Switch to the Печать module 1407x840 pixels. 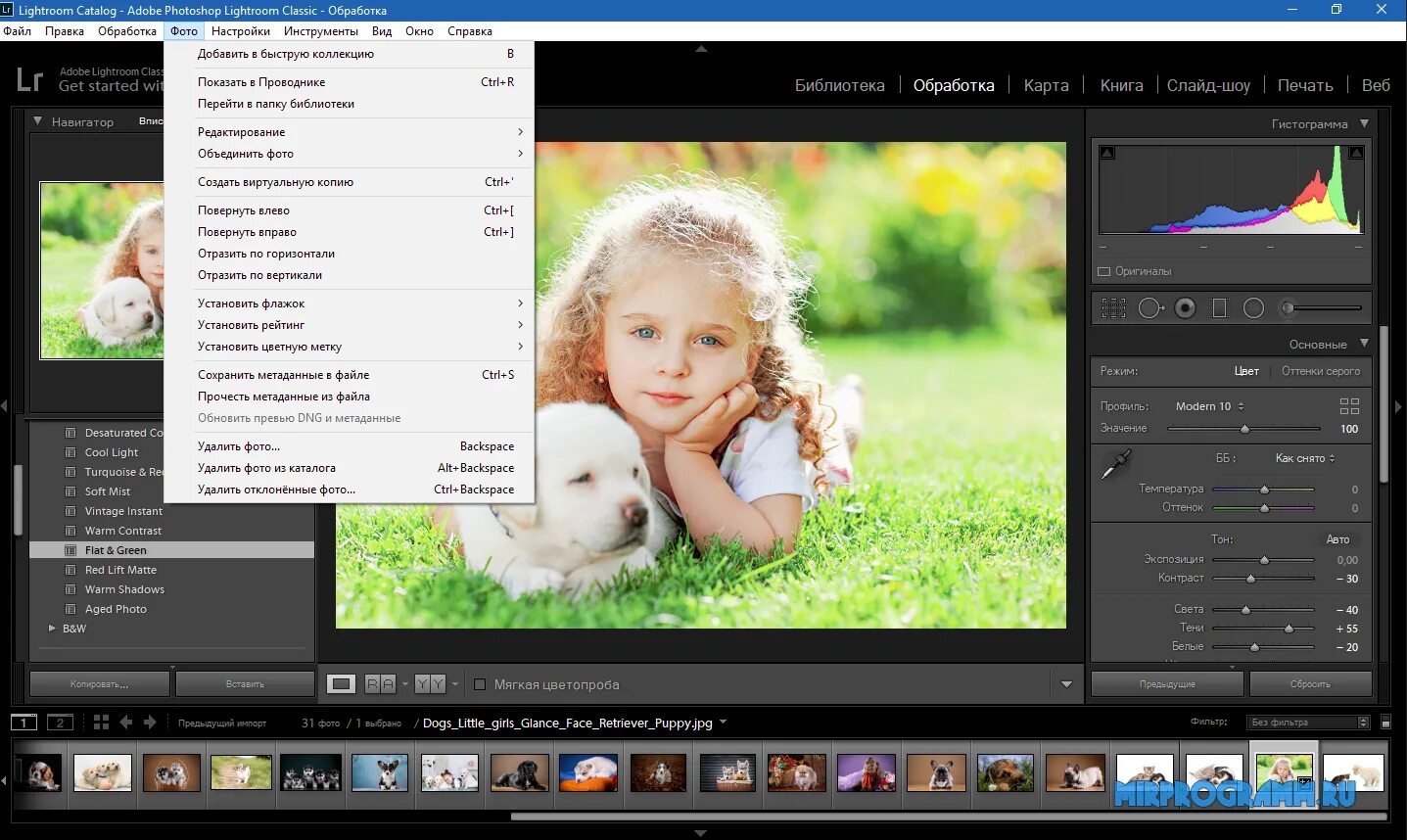(x=1305, y=85)
